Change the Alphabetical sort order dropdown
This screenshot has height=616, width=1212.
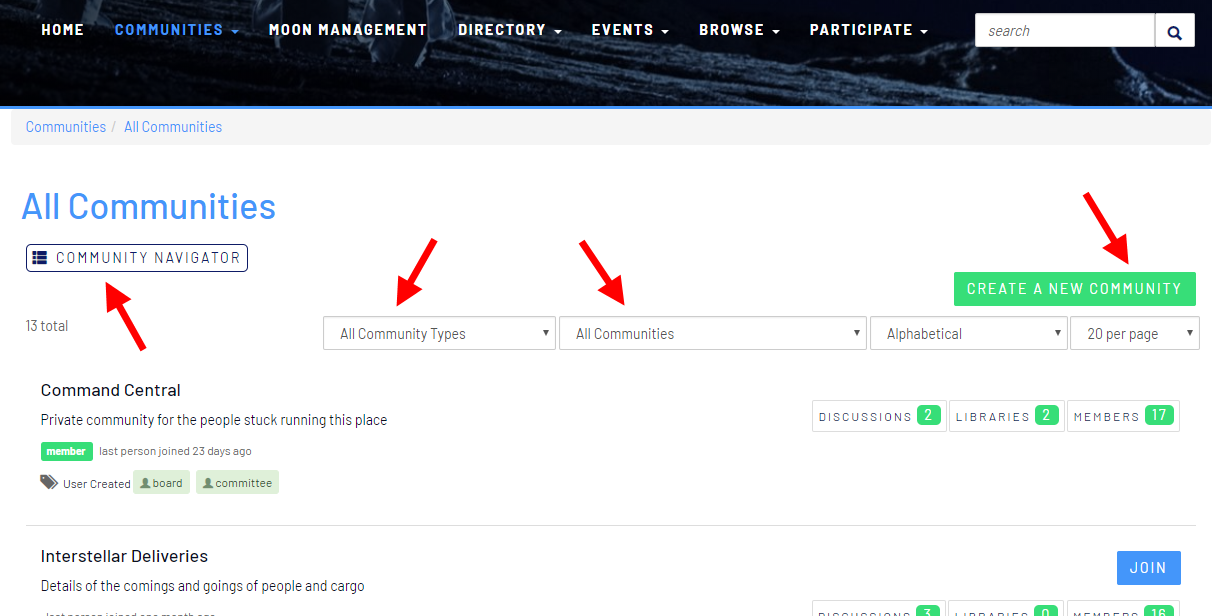point(969,334)
